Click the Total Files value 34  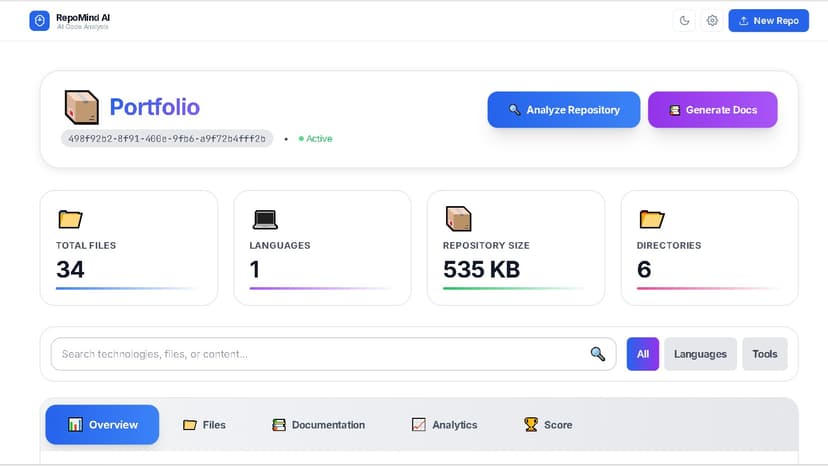70,269
